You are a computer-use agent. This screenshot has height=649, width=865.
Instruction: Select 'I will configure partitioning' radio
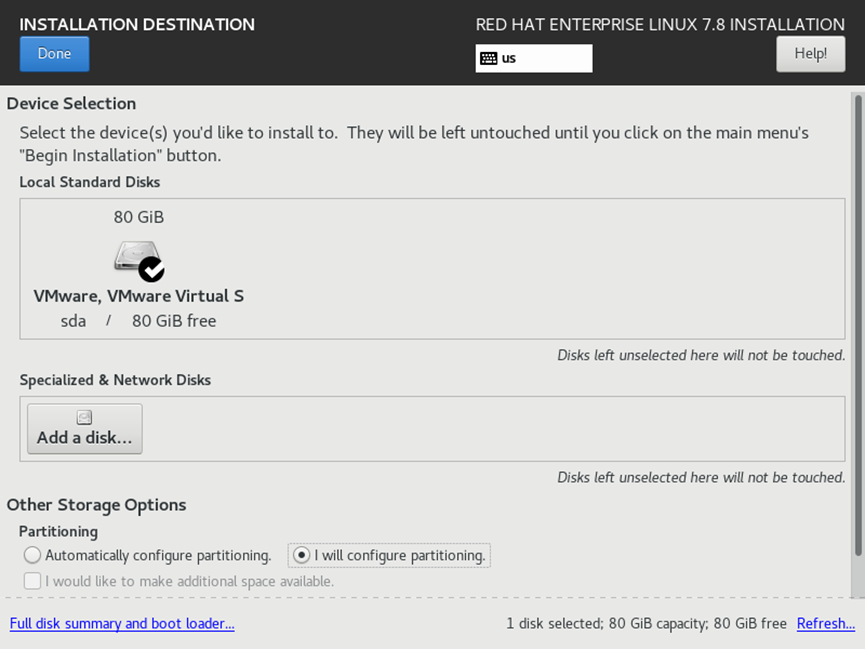tap(302, 555)
